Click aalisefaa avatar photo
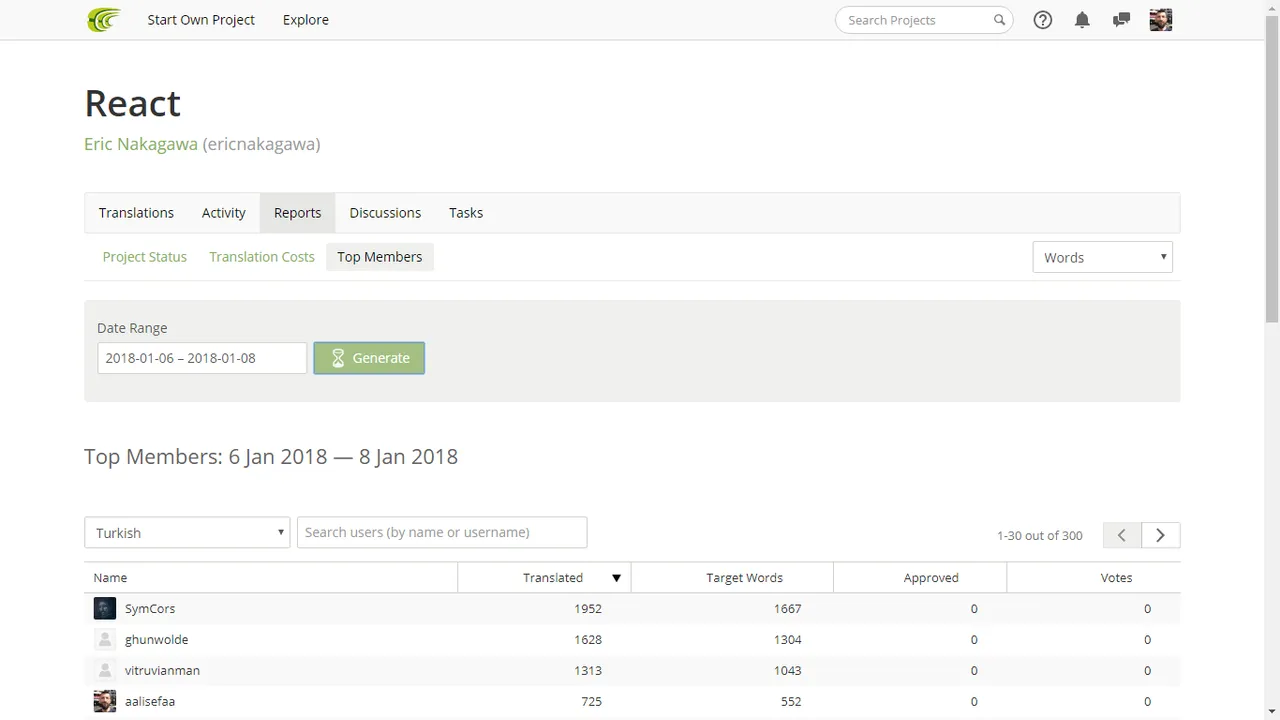1280x720 pixels. 105,701
